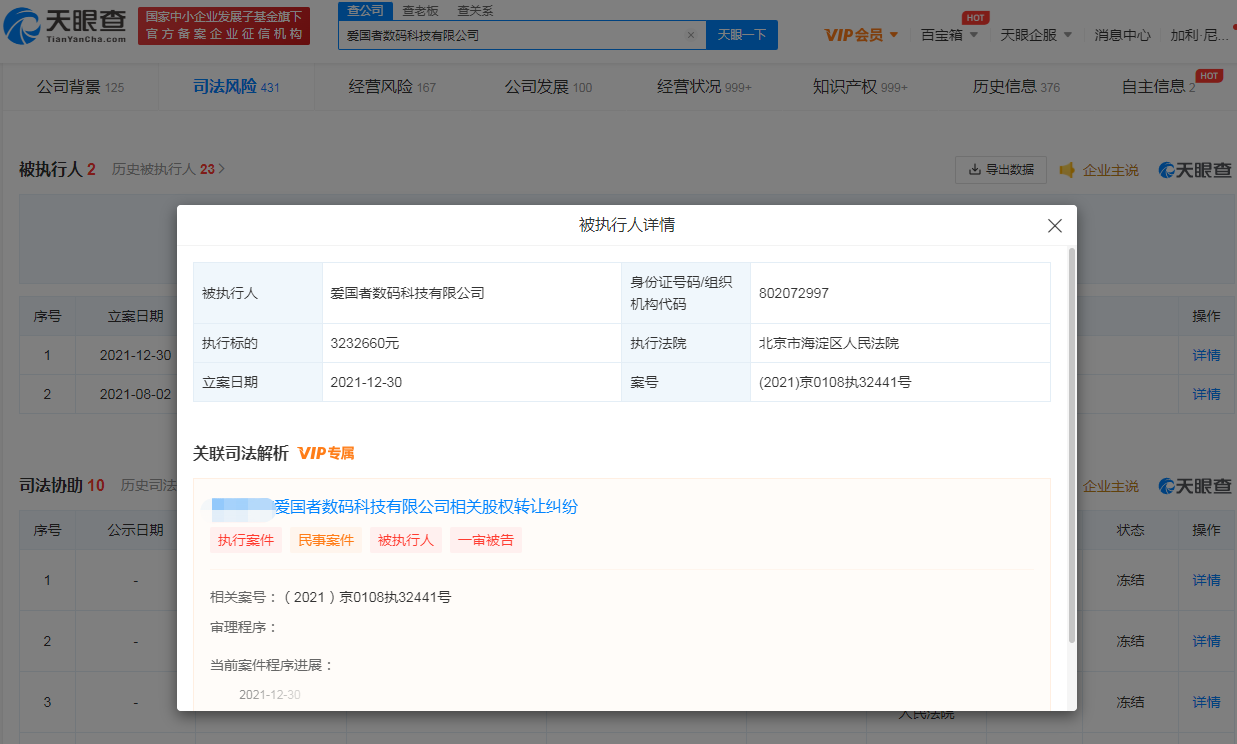Screen dimensions: 1237x744
Task: Click the TianYanCha logo at top left
Action: (x=67, y=26)
